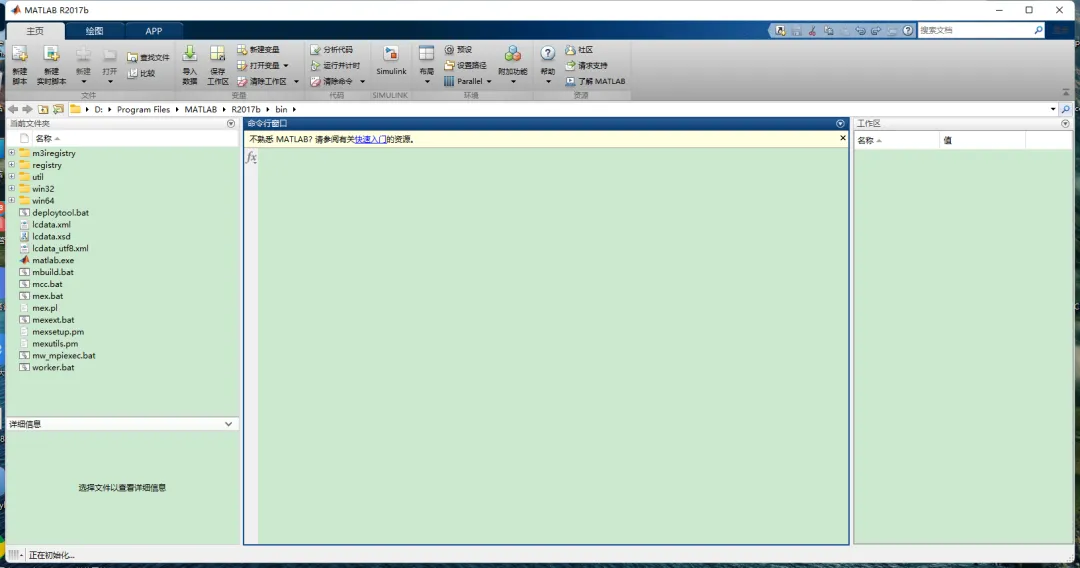Click the fx function browser icon
This screenshot has height=568, width=1080.
click(251, 158)
